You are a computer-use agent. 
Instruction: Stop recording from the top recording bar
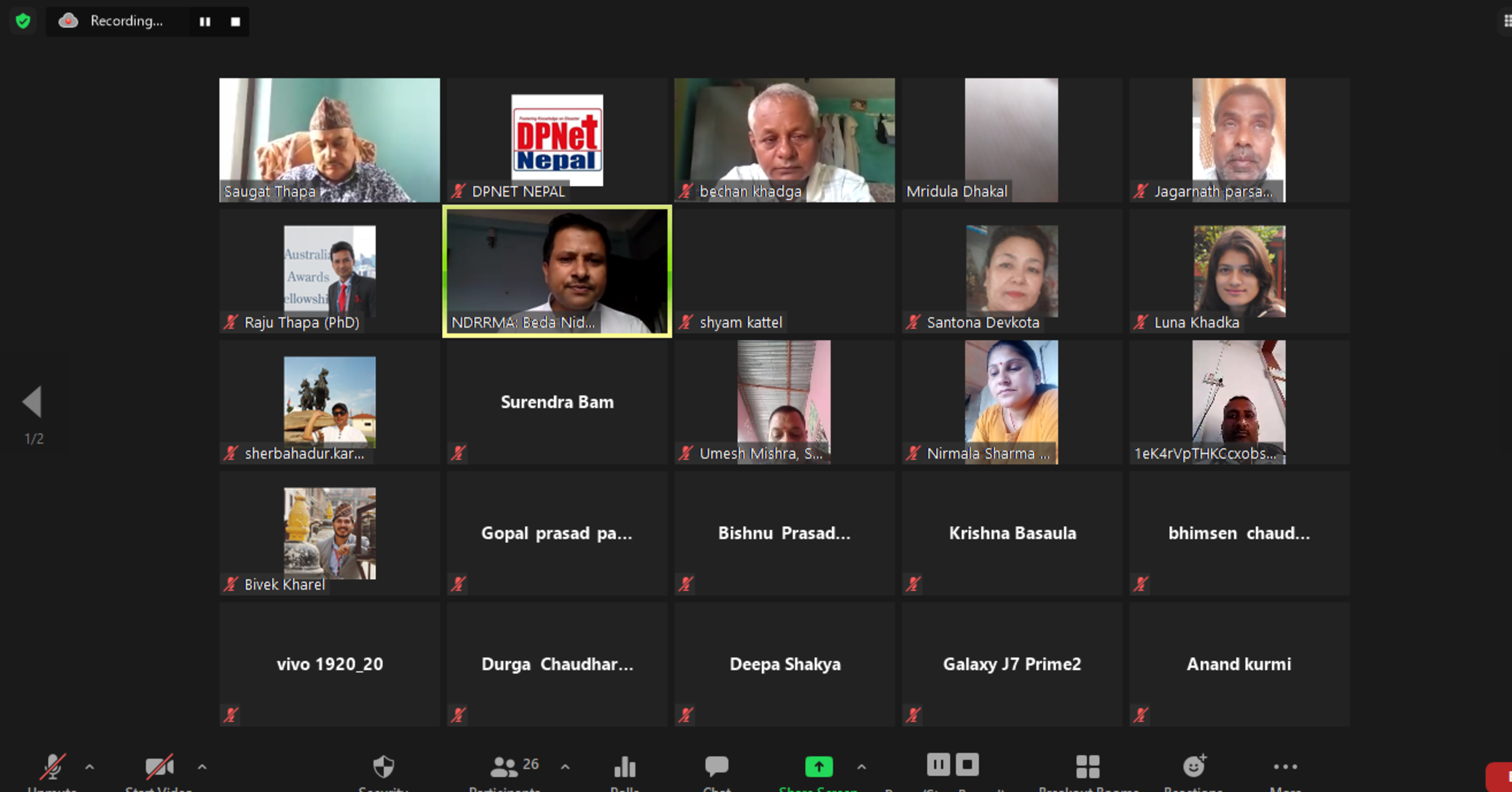(x=236, y=22)
